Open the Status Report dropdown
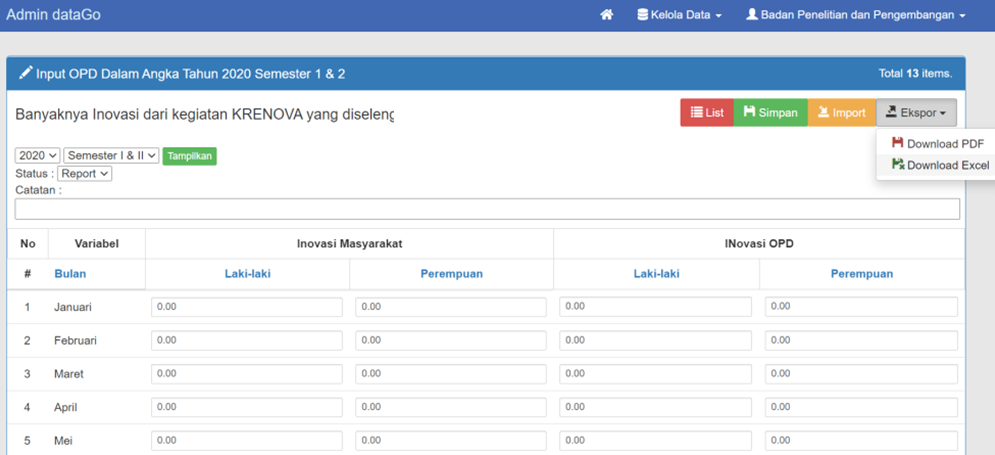 84,174
